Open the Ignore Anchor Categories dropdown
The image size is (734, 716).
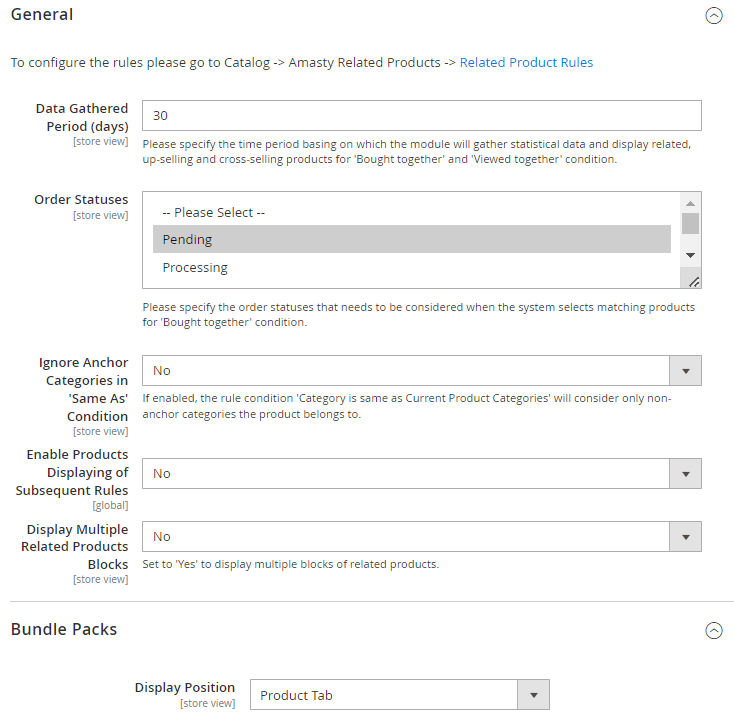tap(422, 371)
